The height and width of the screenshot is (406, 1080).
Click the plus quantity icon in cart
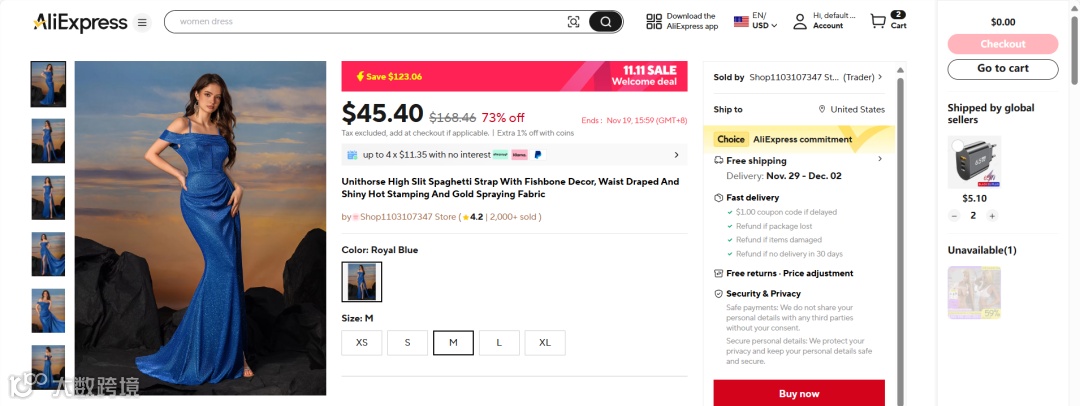click(992, 215)
